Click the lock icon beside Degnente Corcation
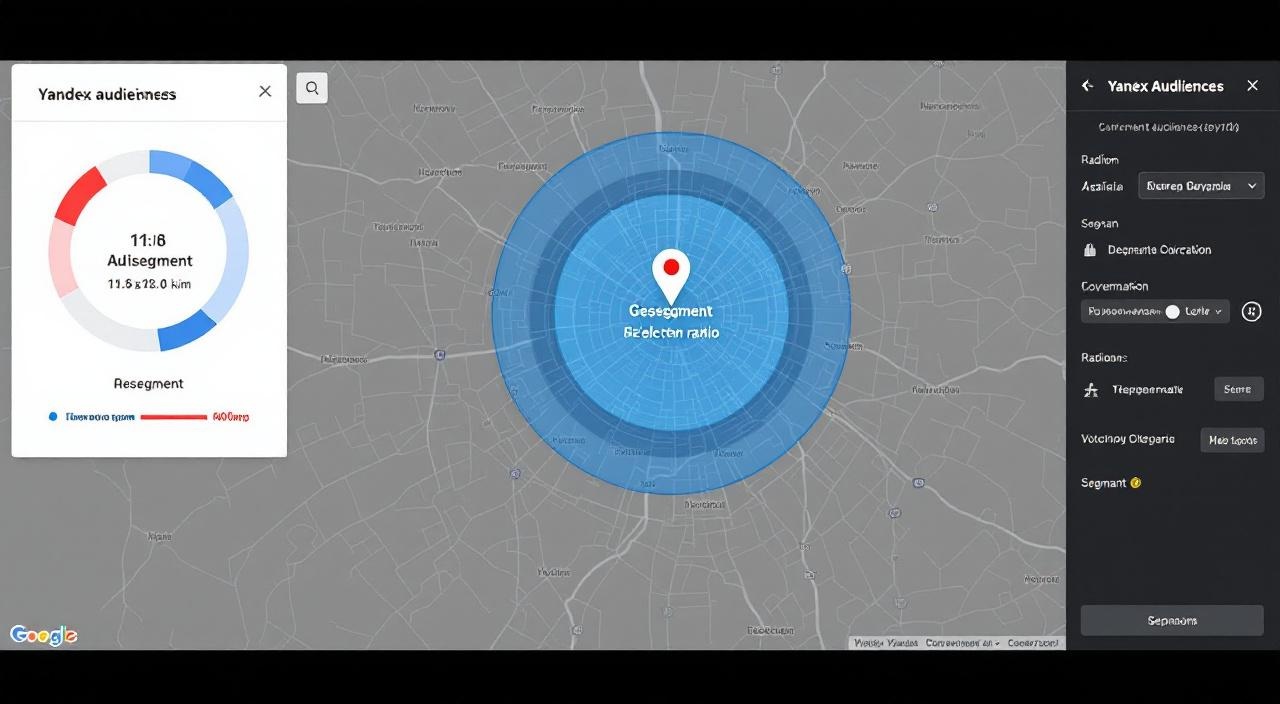1280x704 pixels. (1090, 250)
